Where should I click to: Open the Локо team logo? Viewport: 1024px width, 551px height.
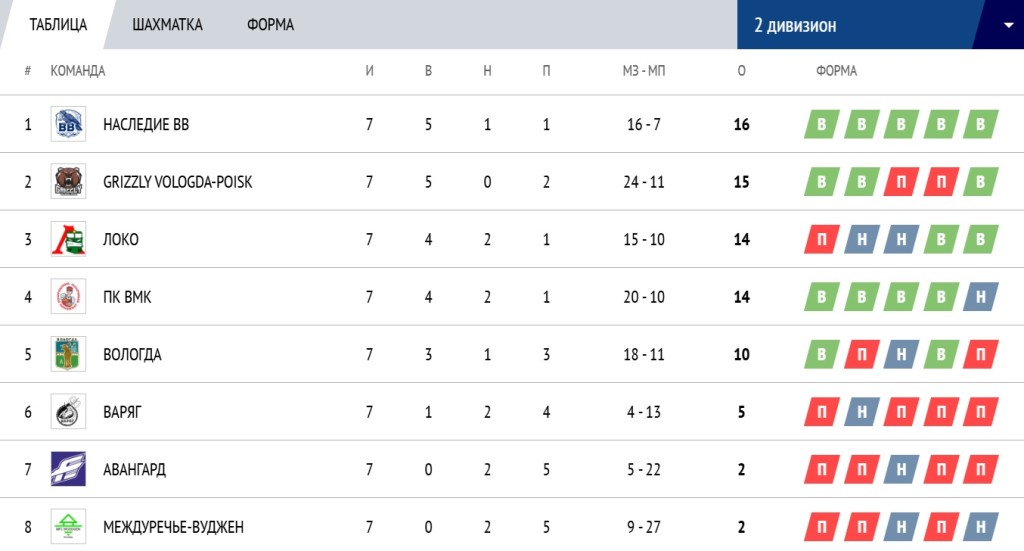click(x=69, y=239)
